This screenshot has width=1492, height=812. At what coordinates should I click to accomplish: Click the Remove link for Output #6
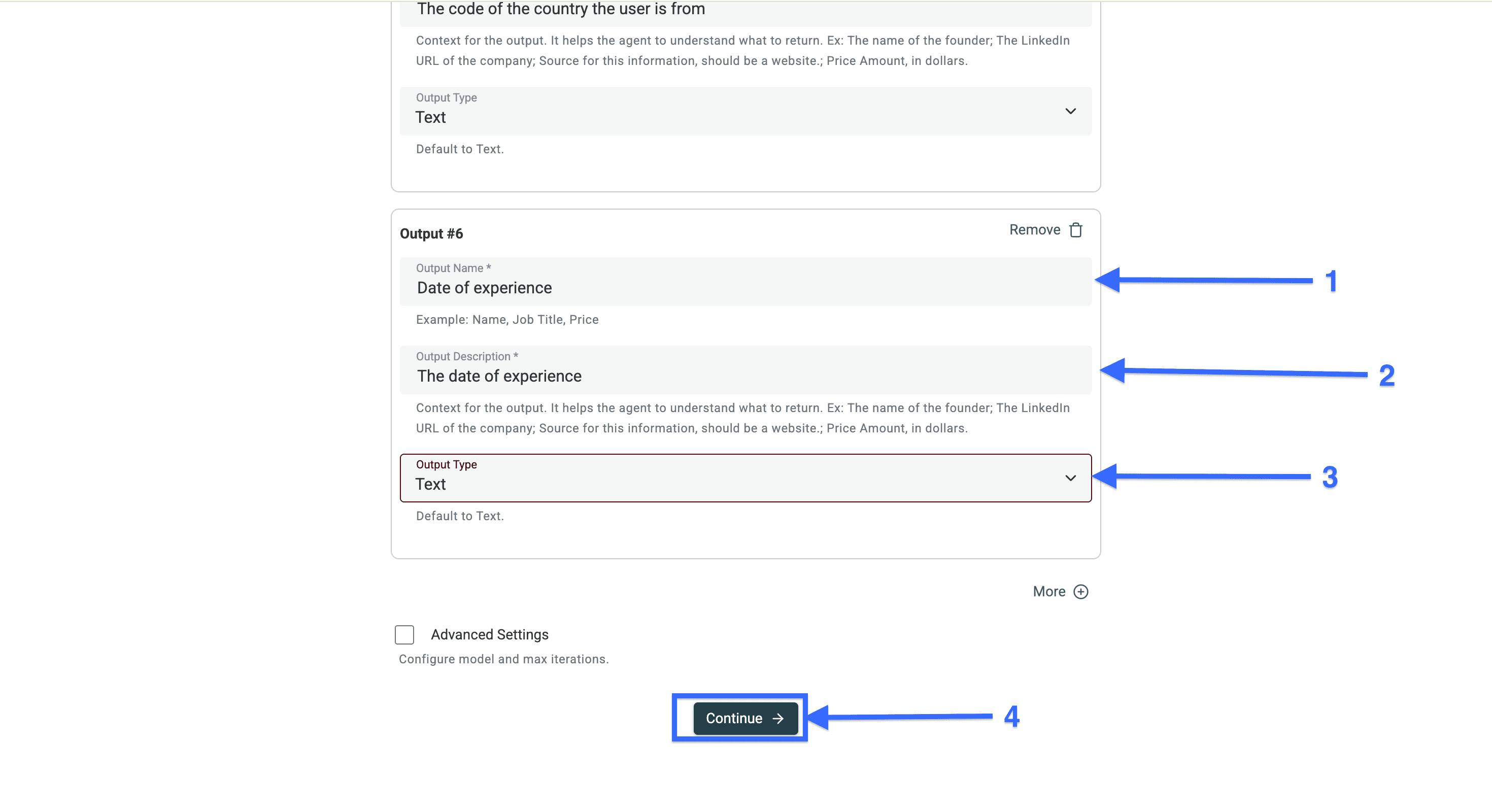1034,230
